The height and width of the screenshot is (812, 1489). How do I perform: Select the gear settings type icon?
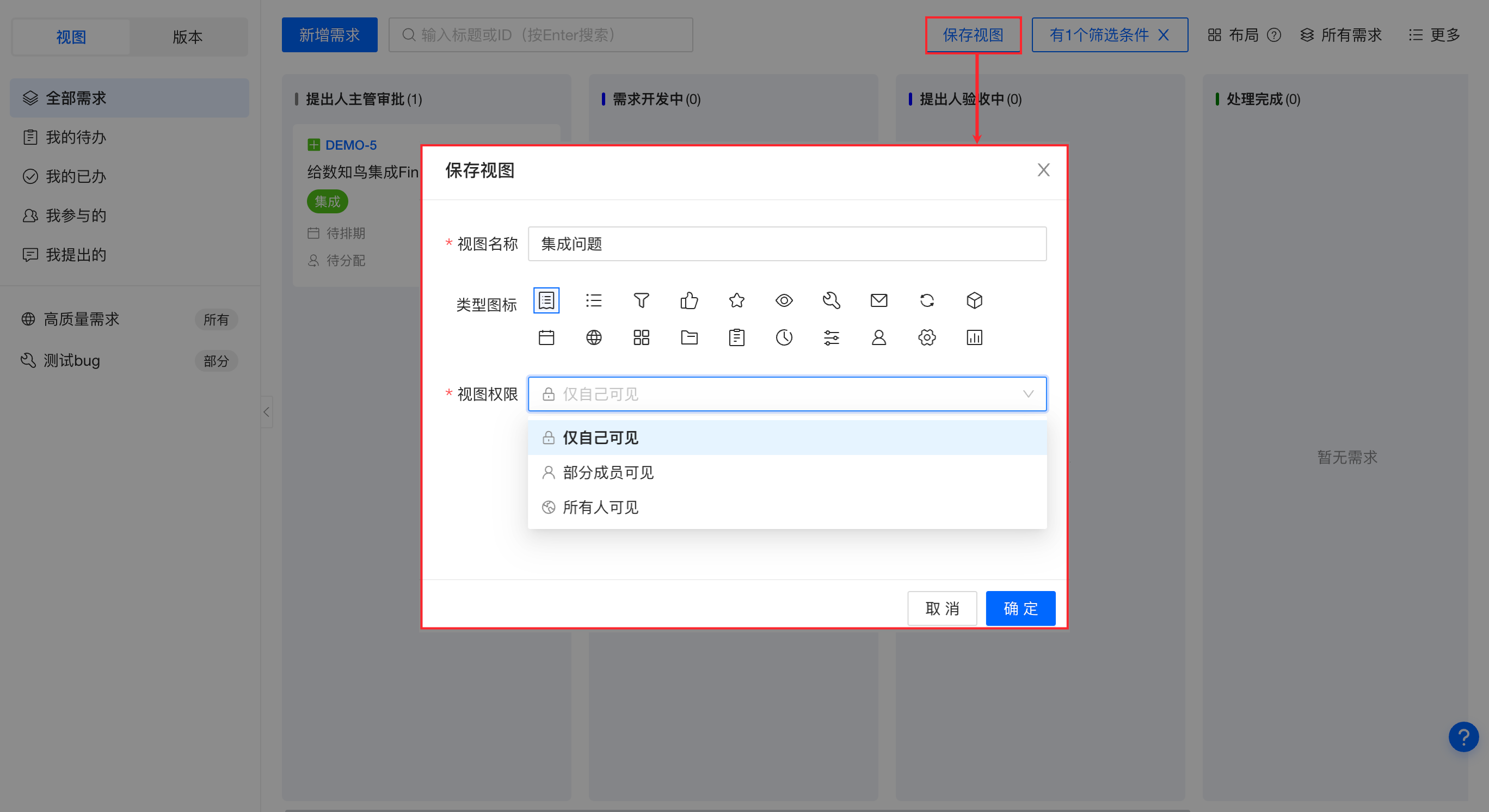point(927,337)
